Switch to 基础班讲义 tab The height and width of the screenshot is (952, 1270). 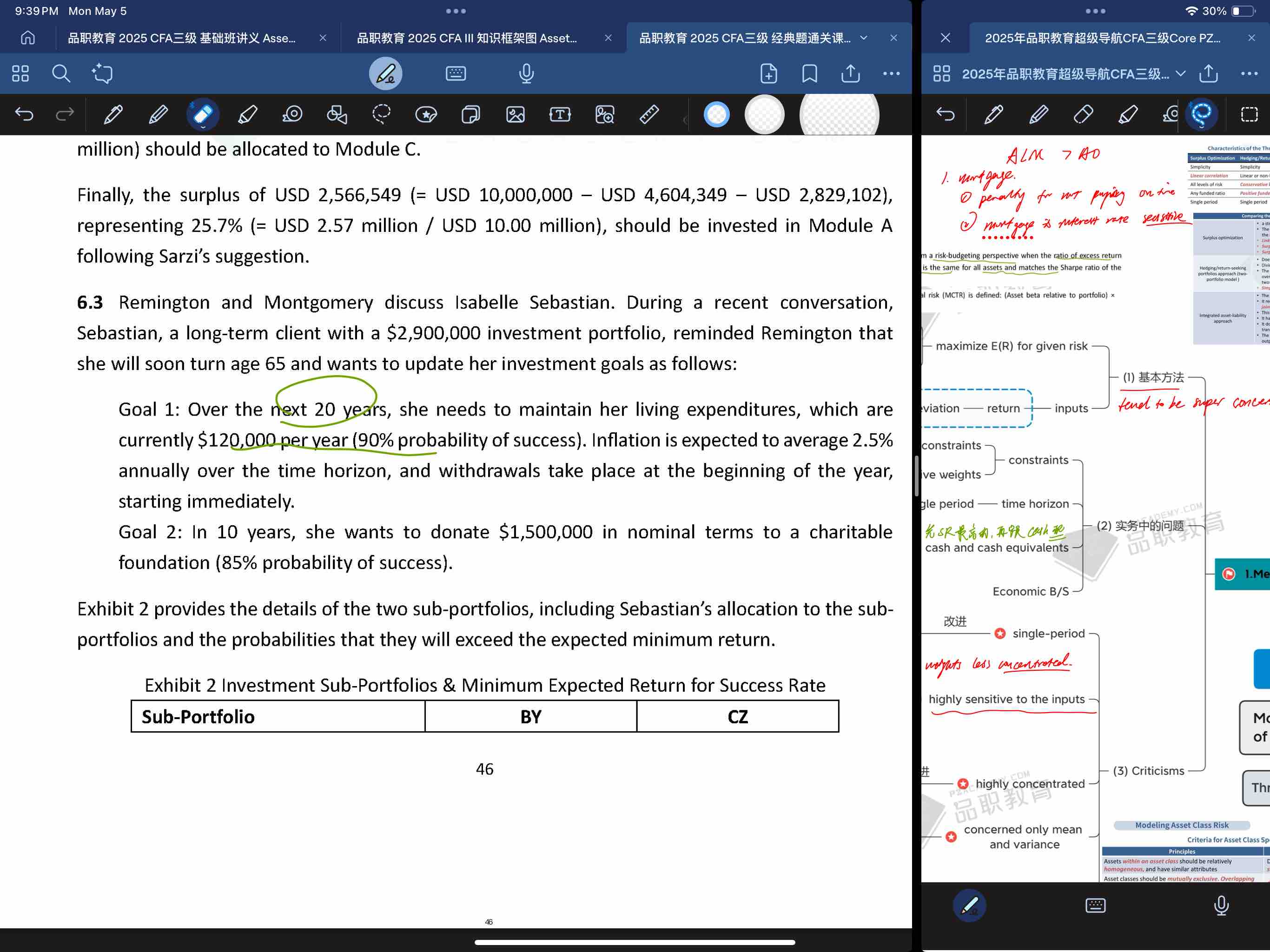point(181,38)
